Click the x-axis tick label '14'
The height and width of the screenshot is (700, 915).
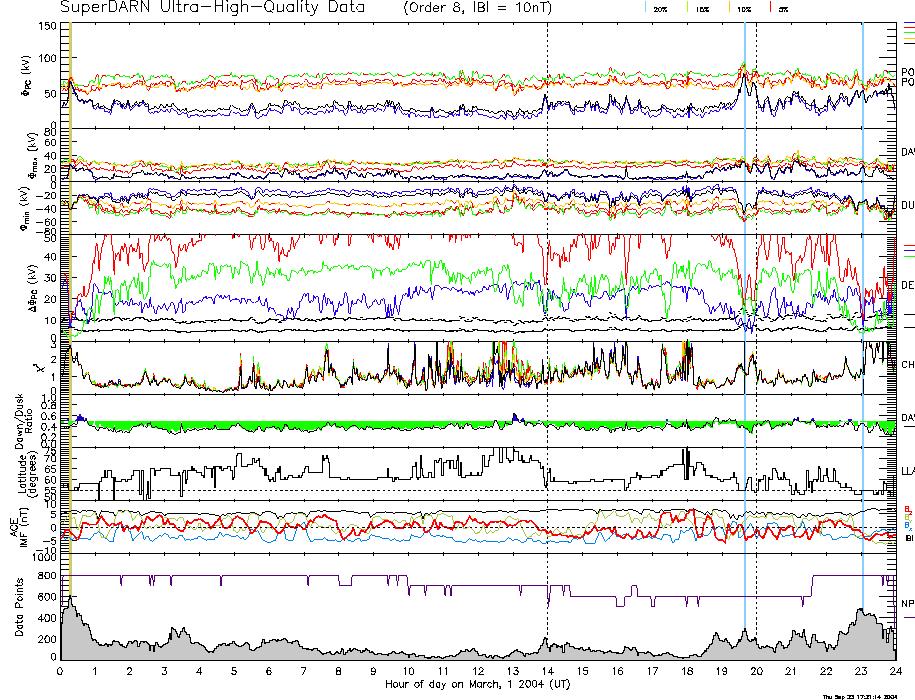[x=547, y=671]
